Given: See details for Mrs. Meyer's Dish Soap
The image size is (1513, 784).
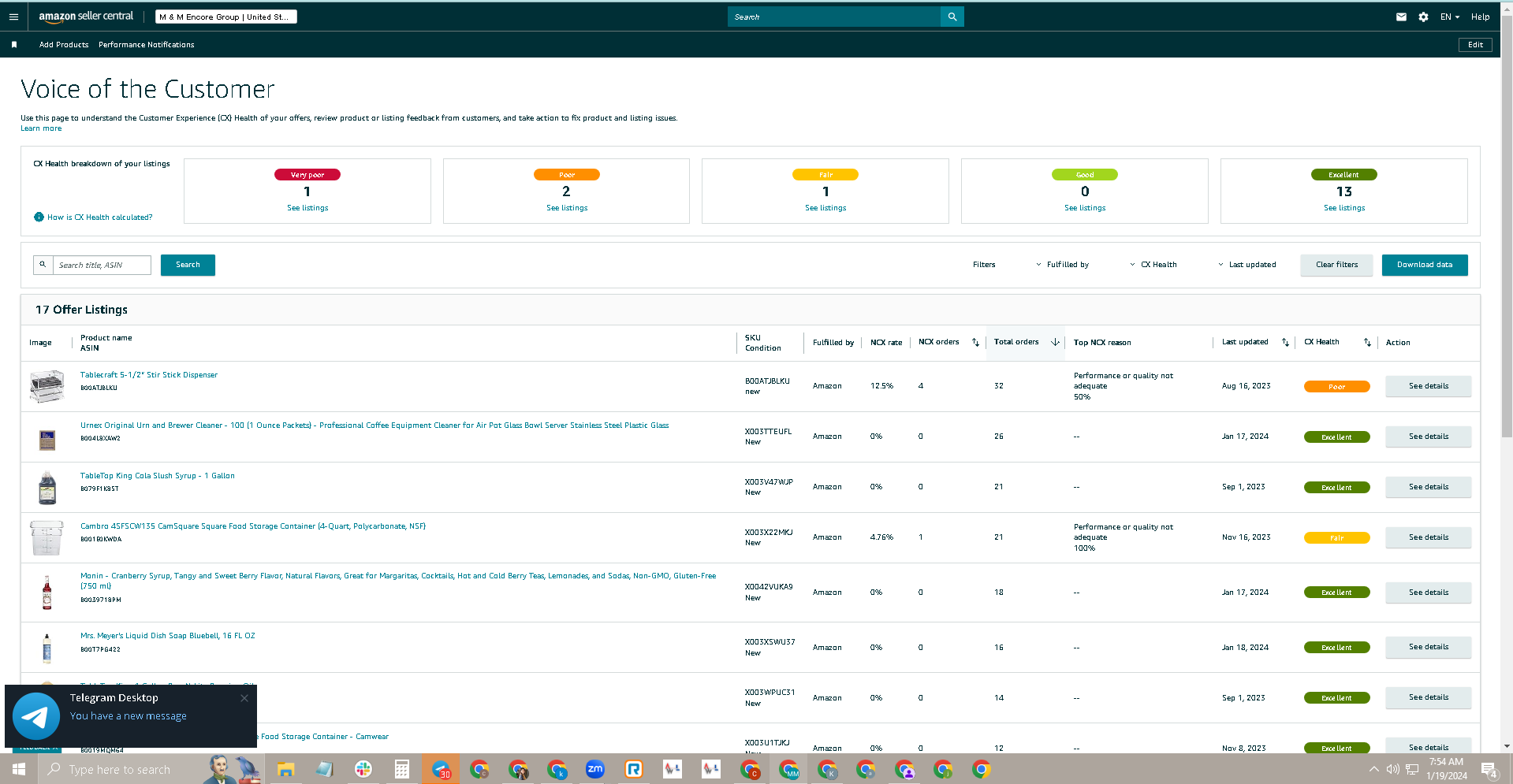Looking at the screenshot, I should click(x=1428, y=647).
